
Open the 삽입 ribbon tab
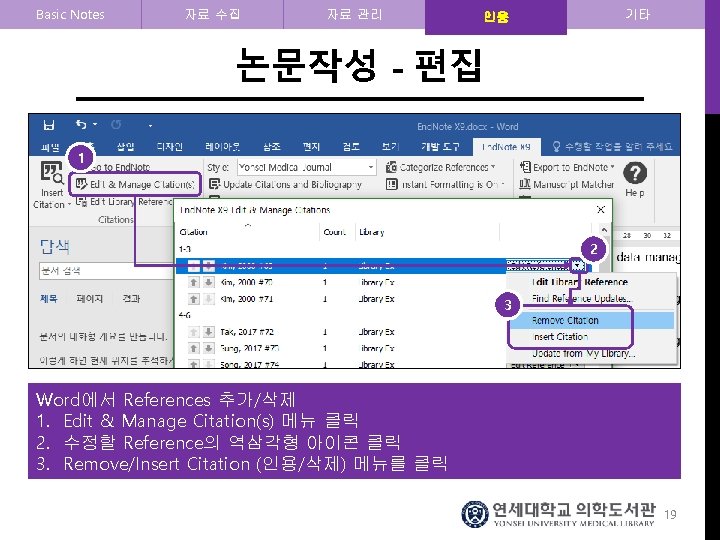click(x=125, y=146)
